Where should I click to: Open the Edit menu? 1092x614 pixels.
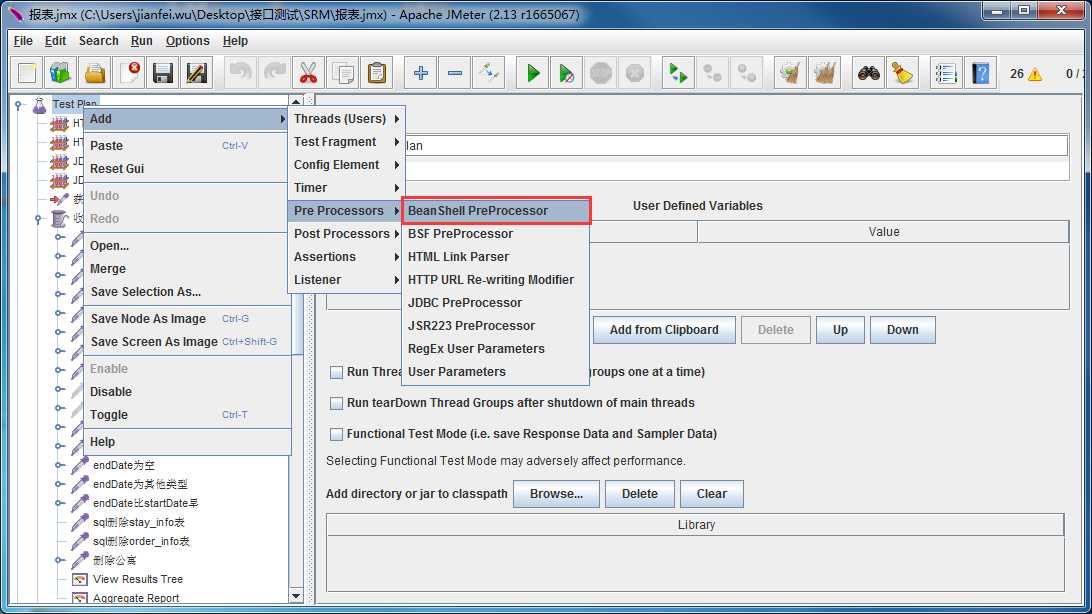pos(55,41)
